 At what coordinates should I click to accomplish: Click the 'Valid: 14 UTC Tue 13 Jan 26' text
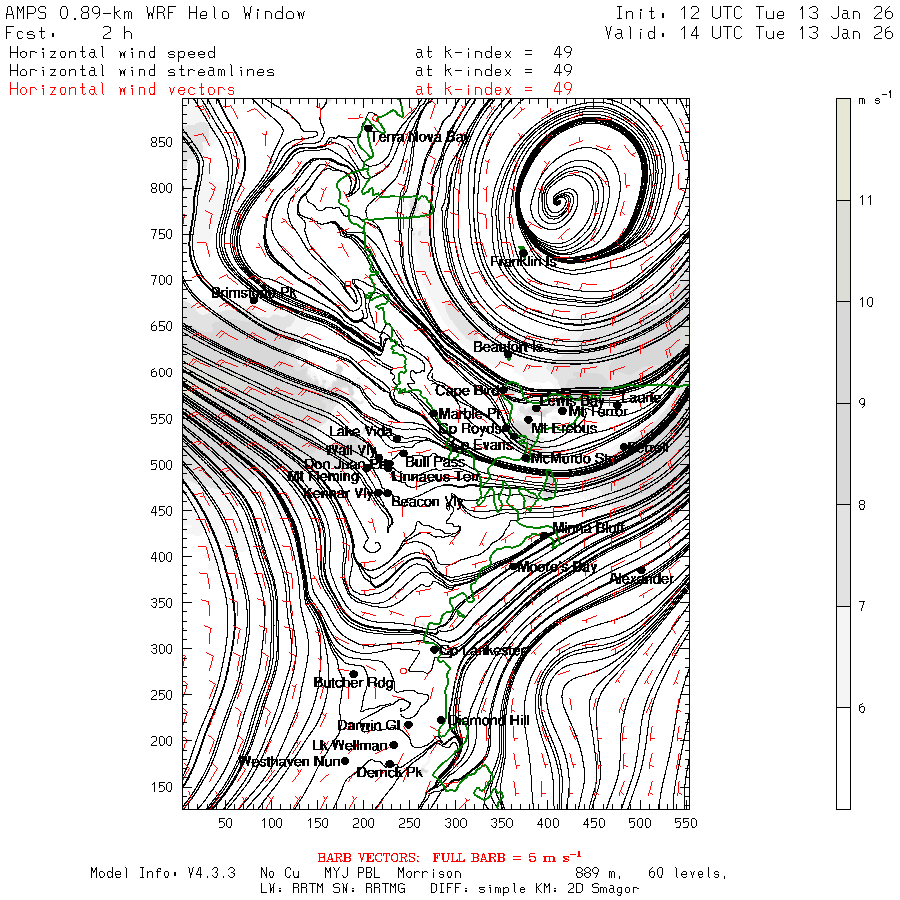click(749, 33)
